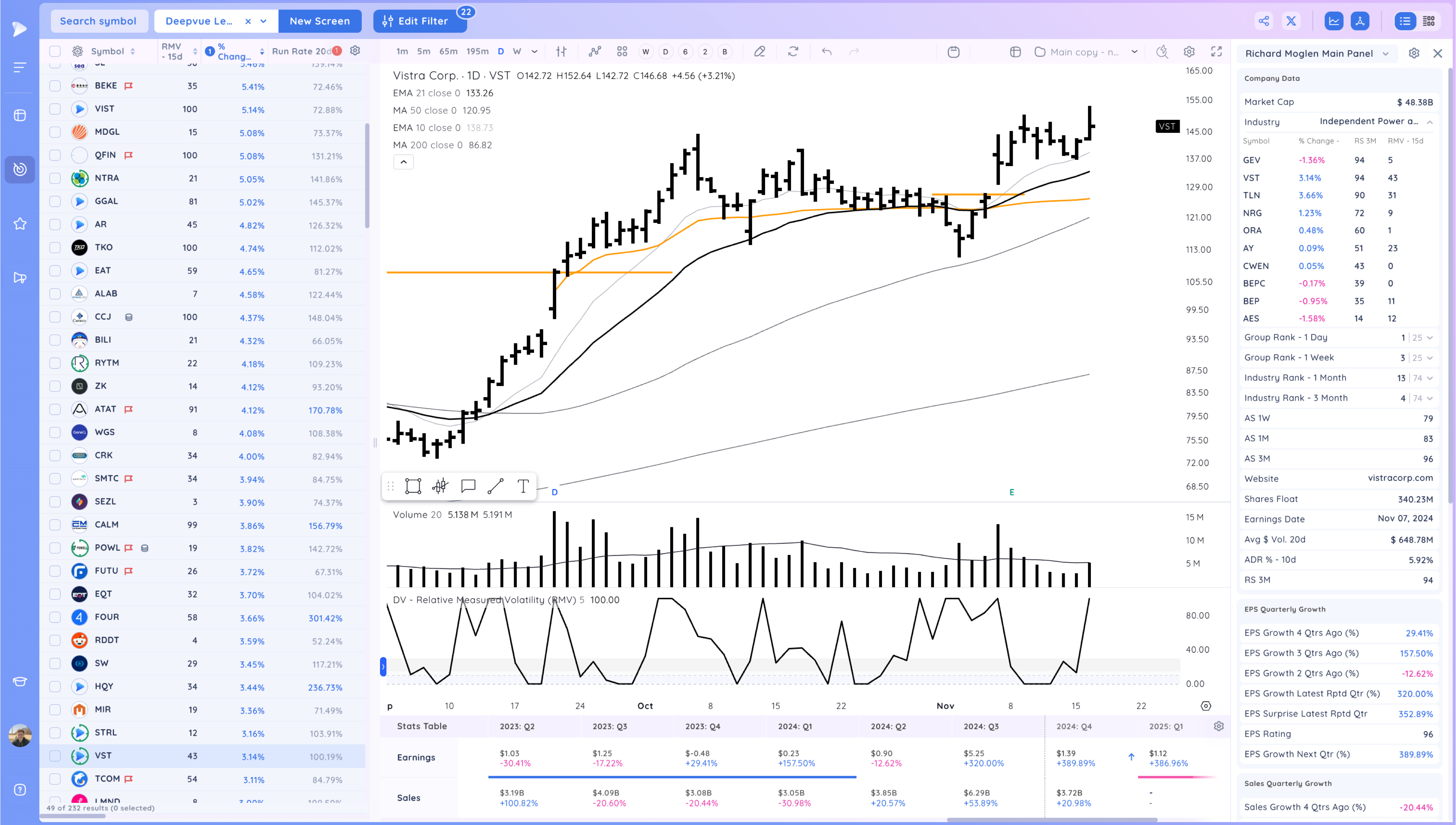Click the refresh chart icon
The width and height of the screenshot is (1456, 825).
[x=793, y=52]
